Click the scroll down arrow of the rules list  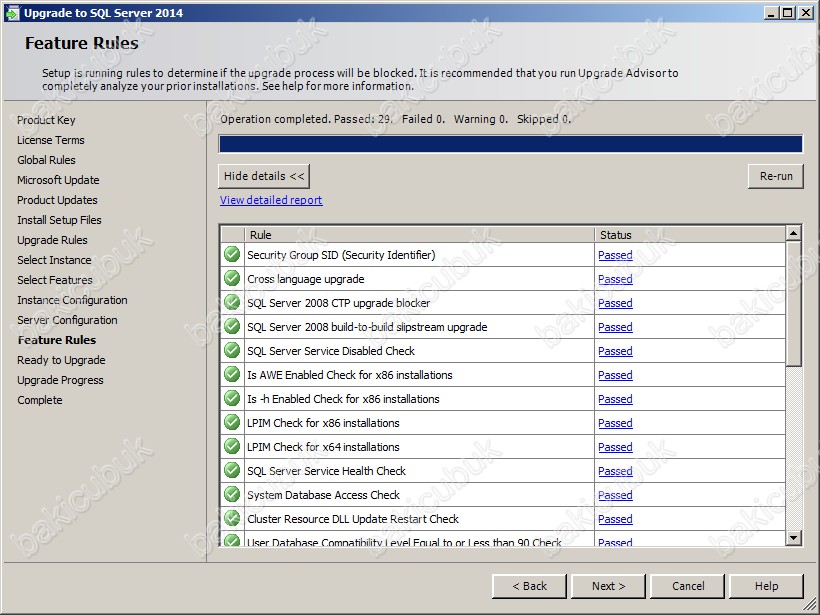[793, 537]
